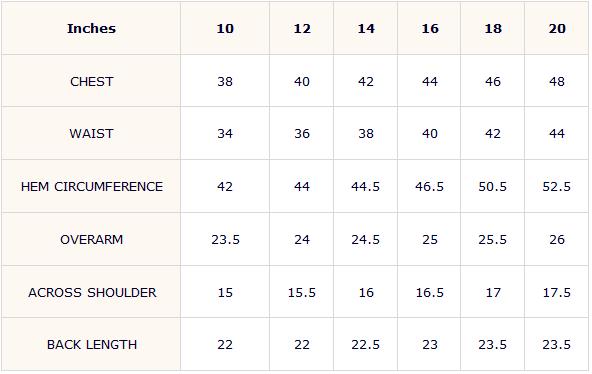The image size is (592, 374).
Task: Click the ACROSS SHOULDER row label
Action: tap(91, 292)
